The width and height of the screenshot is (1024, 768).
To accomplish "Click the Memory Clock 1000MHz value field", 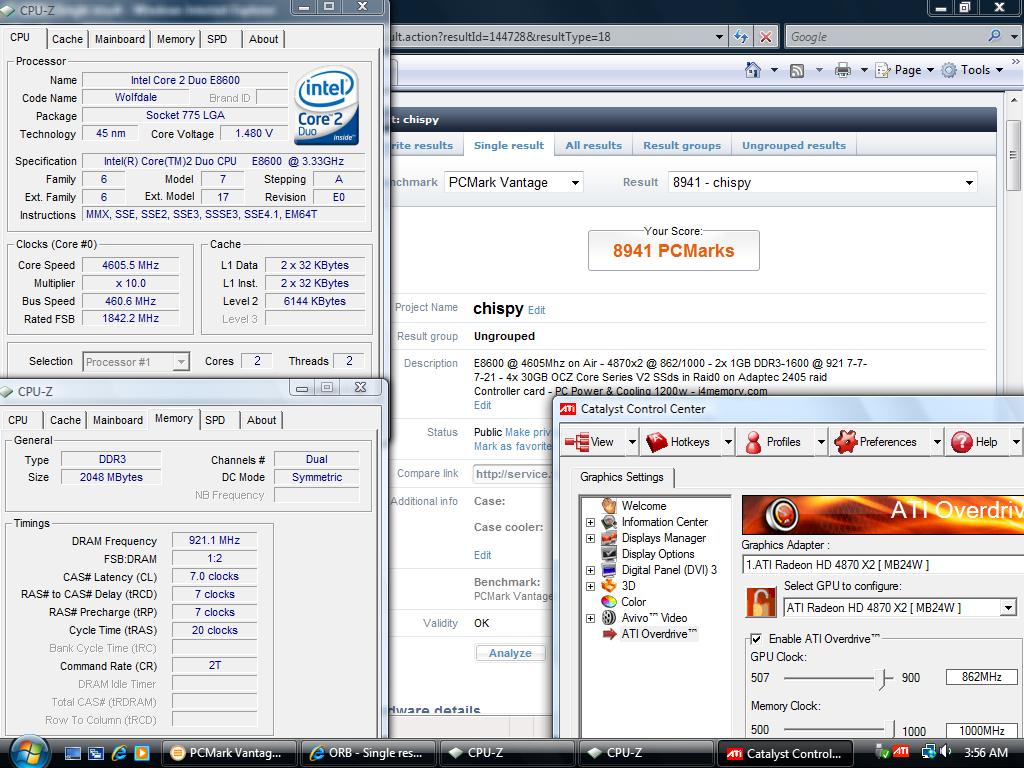I will pos(982,731).
